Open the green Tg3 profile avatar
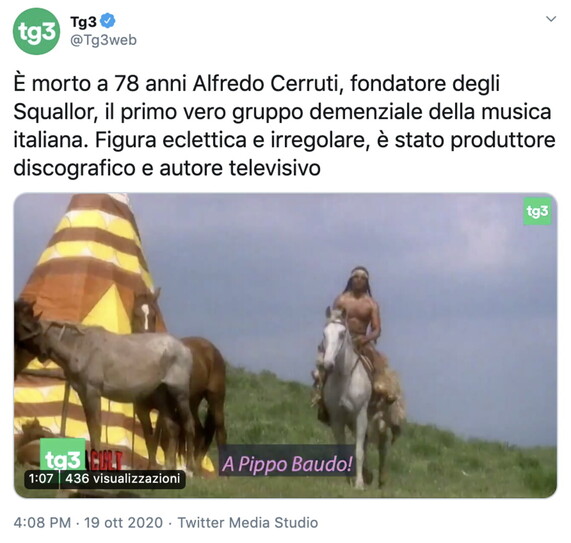Screen dimensions: 571x543 coord(36,31)
